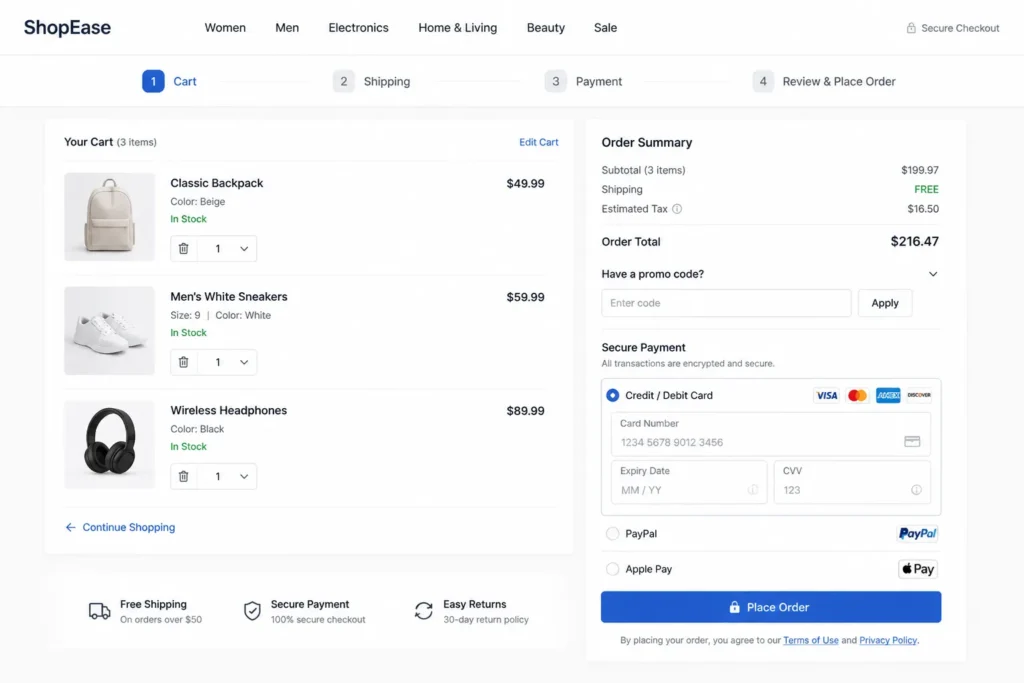Viewport: 1024px width, 683px height.
Task: Remove Classic Backpack with trash icon
Action: click(184, 249)
